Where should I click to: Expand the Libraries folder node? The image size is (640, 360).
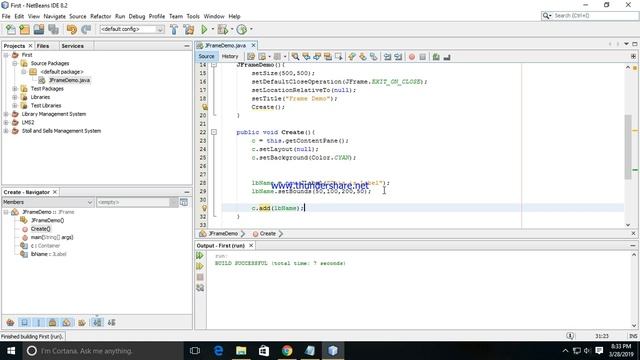click(x=15, y=97)
